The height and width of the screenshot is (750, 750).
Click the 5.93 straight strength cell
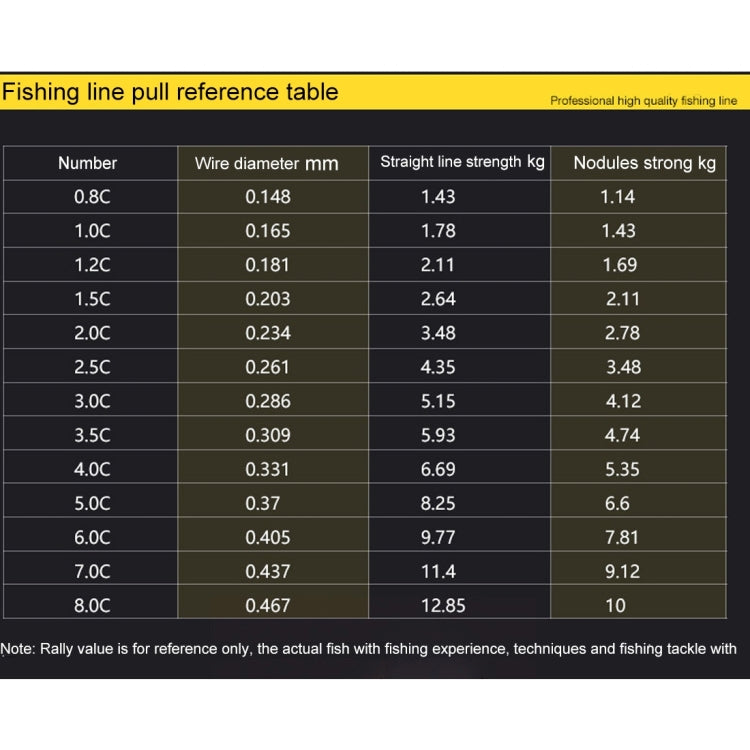pos(459,435)
